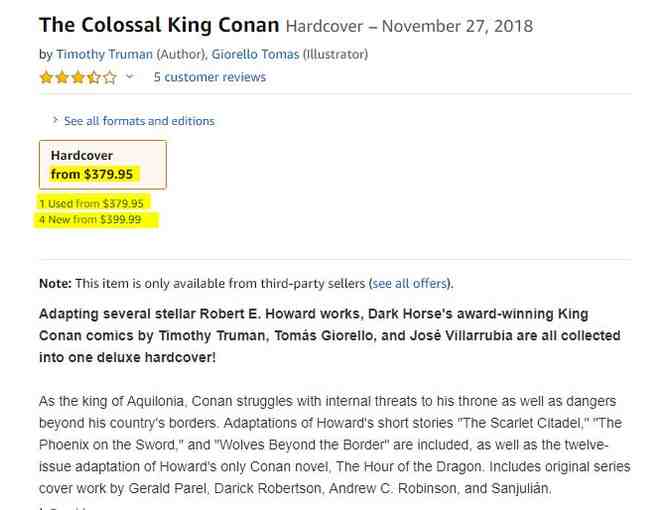
Task: Click The Colossal King Conan title
Action: coord(159,25)
